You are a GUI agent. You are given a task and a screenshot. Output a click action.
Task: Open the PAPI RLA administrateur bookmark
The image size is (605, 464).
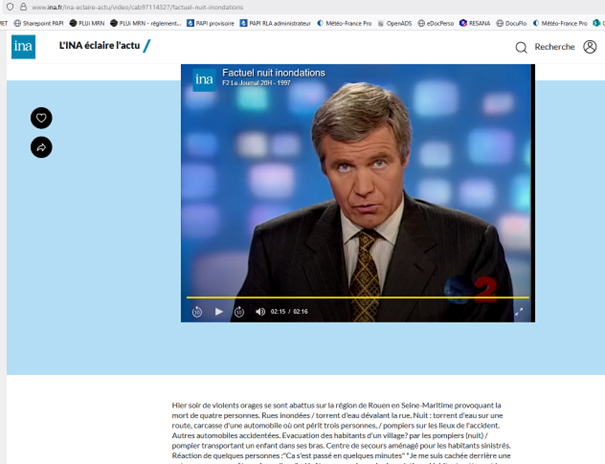tap(275, 23)
